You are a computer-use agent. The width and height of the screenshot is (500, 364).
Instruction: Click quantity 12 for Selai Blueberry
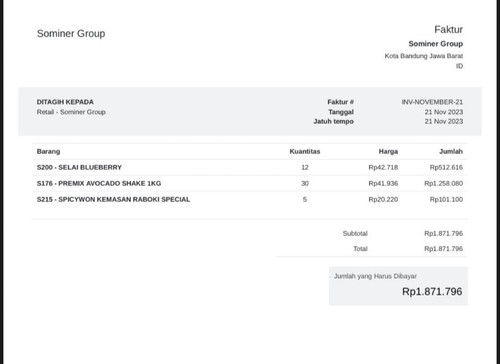(305, 167)
